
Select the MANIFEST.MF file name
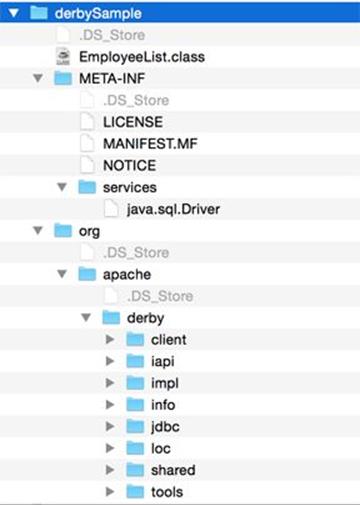[x=150, y=144]
